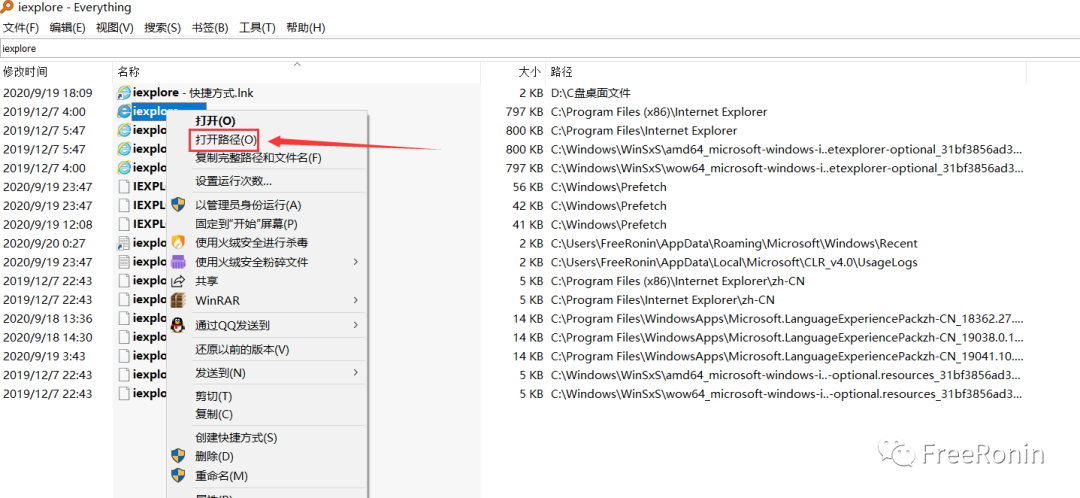This screenshot has height=498, width=1080.
Task: Click the path C:\Program Files\Internet Explorer
Action: pyautogui.click(x=644, y=130)
